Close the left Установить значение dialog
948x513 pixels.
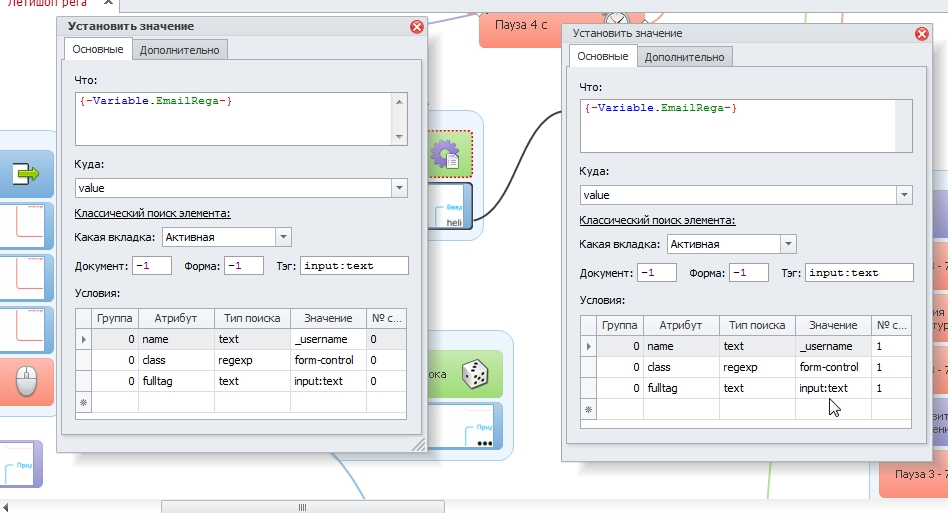tap(416, 27)
